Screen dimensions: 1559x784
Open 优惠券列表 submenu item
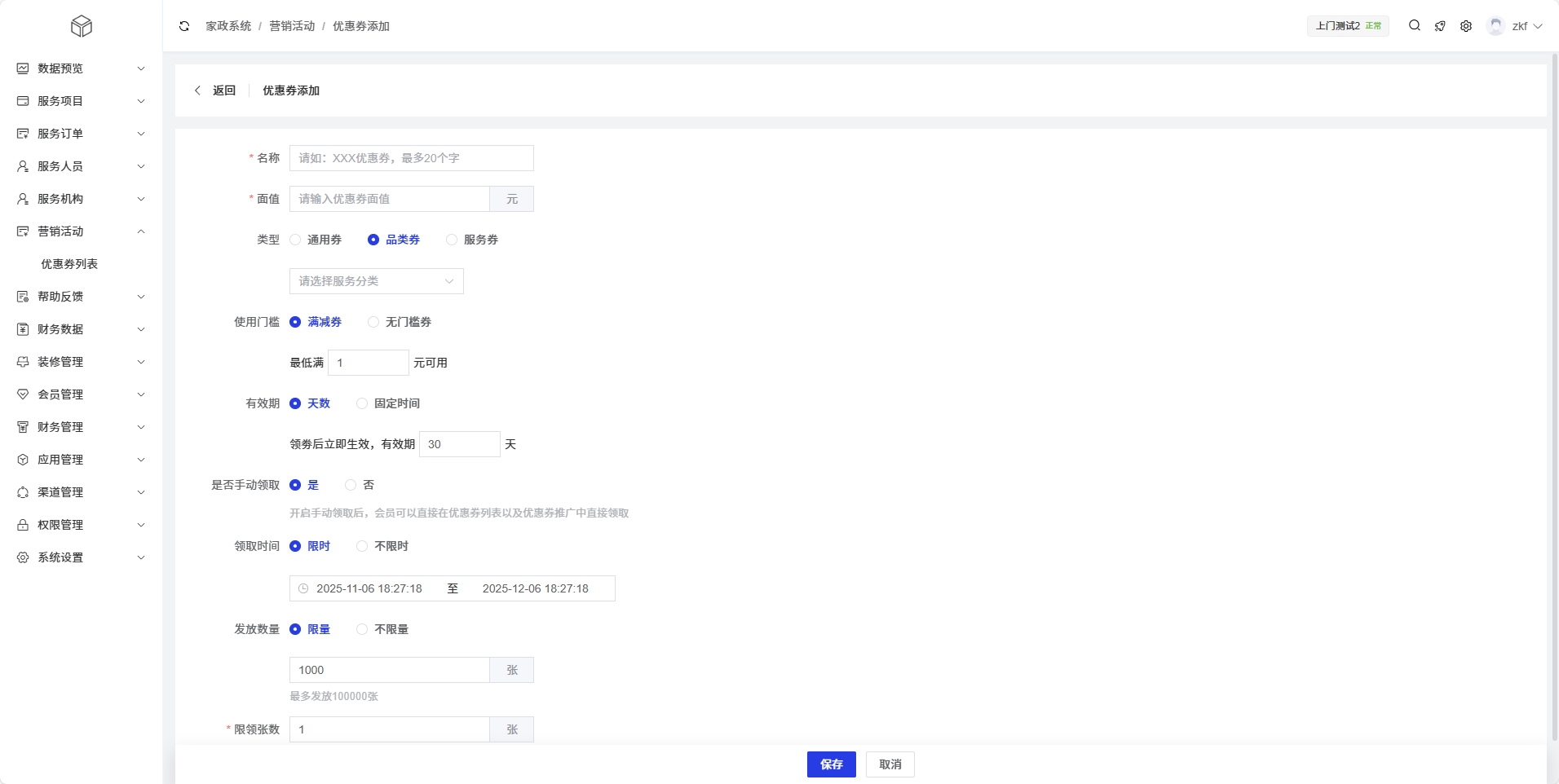point(69,264)
